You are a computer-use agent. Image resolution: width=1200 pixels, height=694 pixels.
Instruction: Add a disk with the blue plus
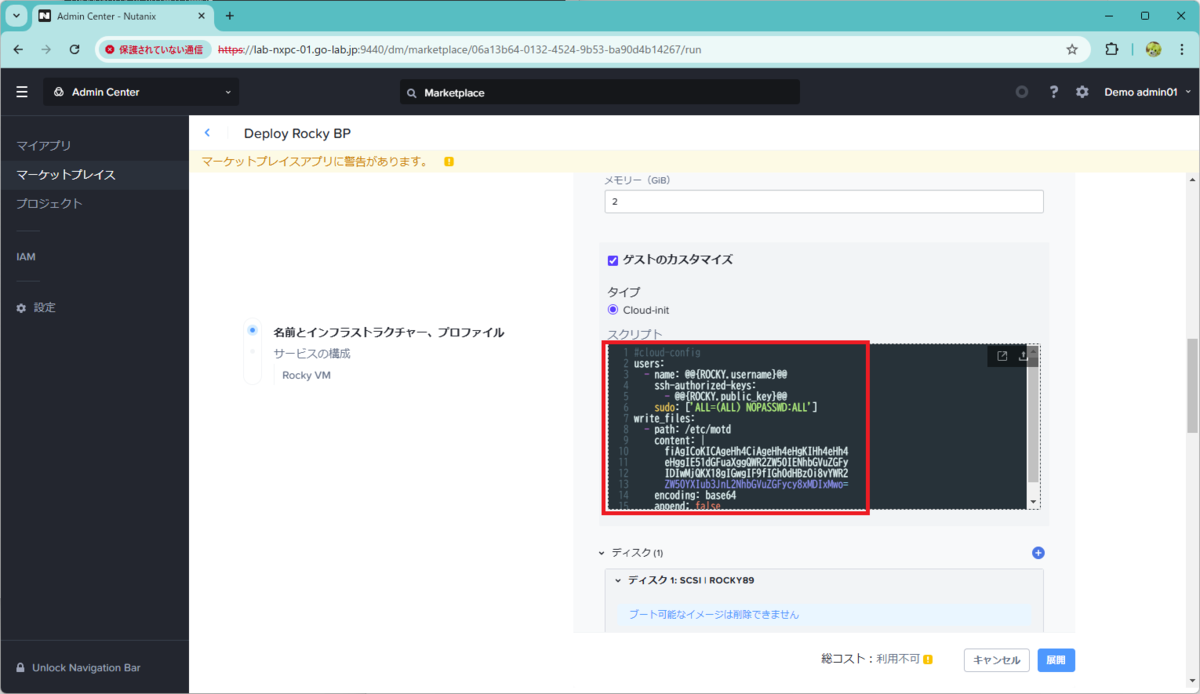tap(1038, 553)
